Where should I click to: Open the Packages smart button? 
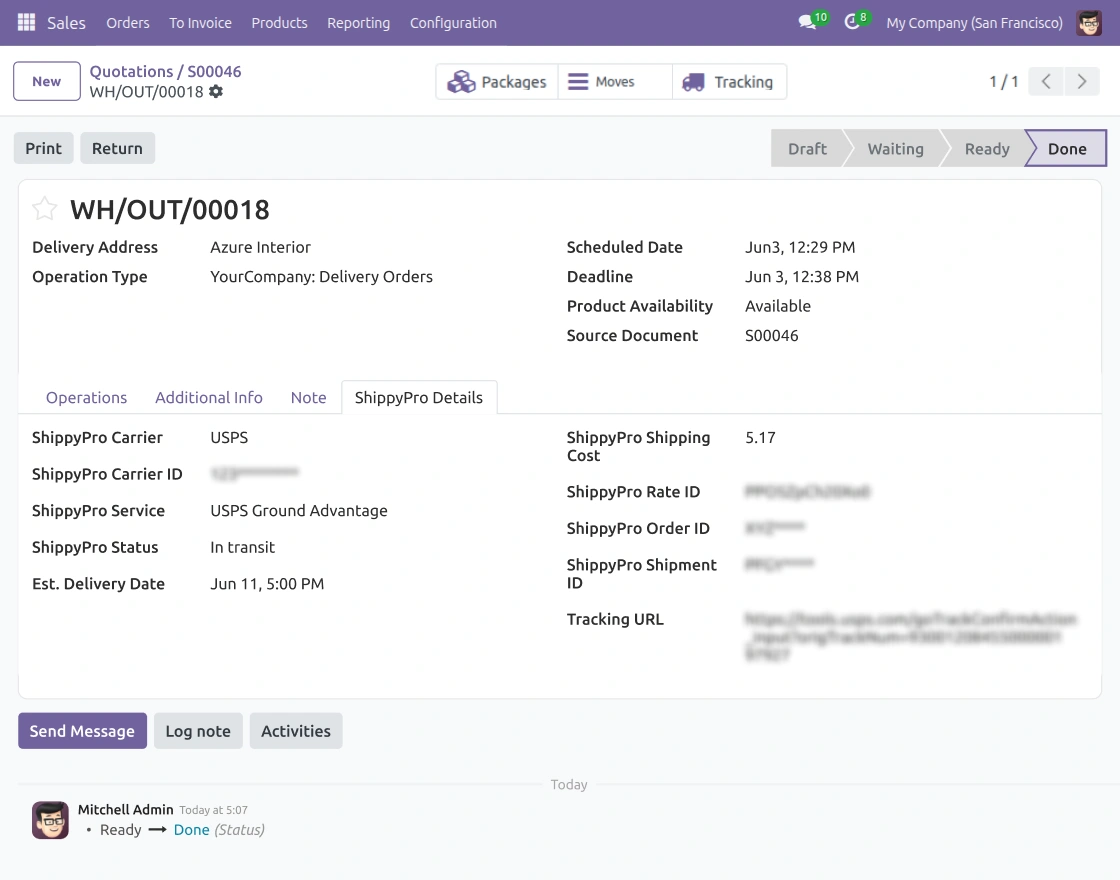click(x=496, y=81)
